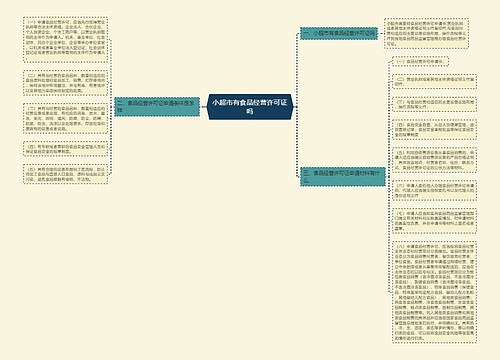Select branch 三、食品经营许可证申请材料有什么
The height and width of the screenshot is (360, 500).
pos(343,177)
